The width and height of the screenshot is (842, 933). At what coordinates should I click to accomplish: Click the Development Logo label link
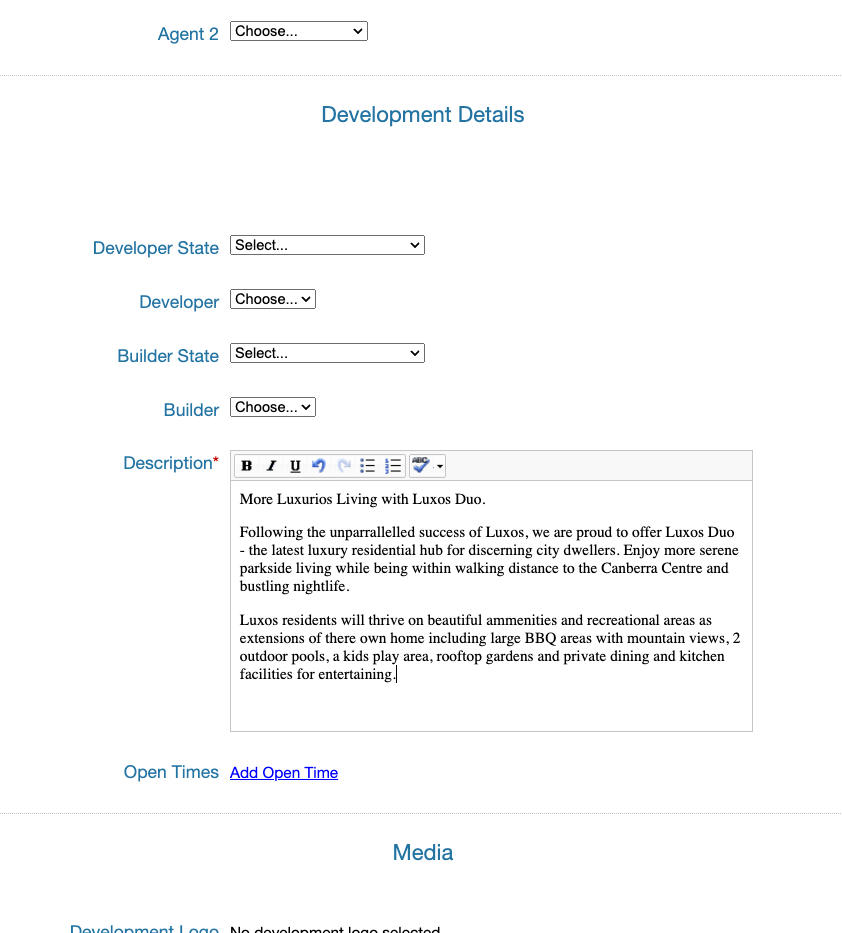[144, 928]
